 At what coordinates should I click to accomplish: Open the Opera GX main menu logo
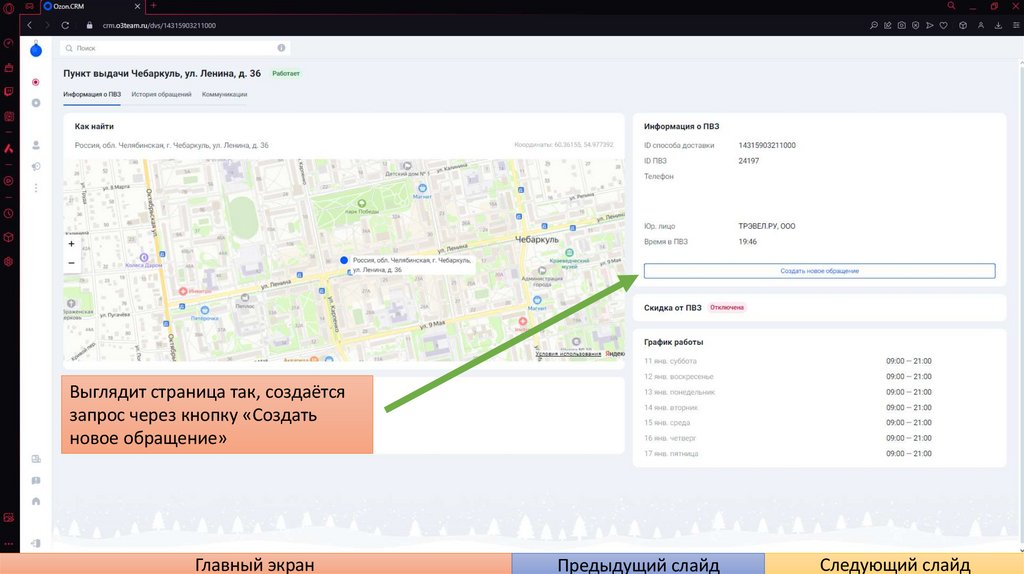point(8,8)
